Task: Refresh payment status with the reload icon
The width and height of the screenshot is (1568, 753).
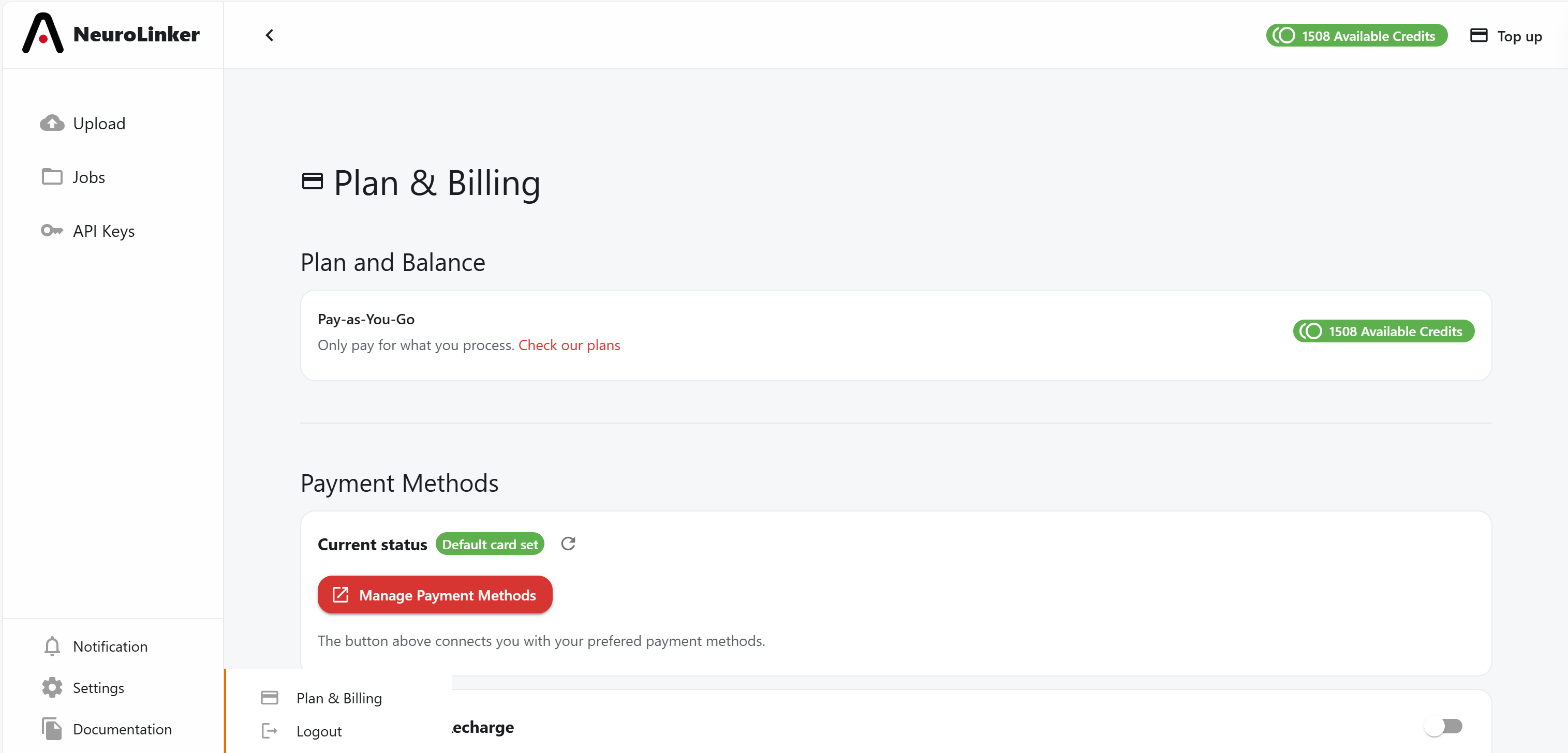Action: 569,544
